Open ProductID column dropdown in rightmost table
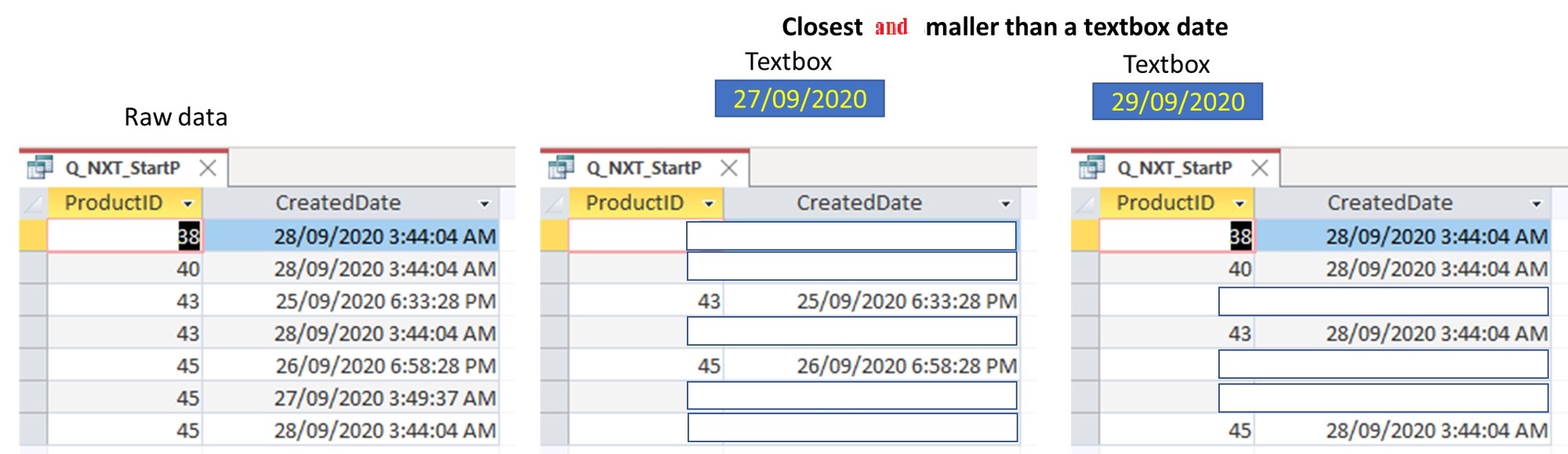 (x=1240, y=204)
